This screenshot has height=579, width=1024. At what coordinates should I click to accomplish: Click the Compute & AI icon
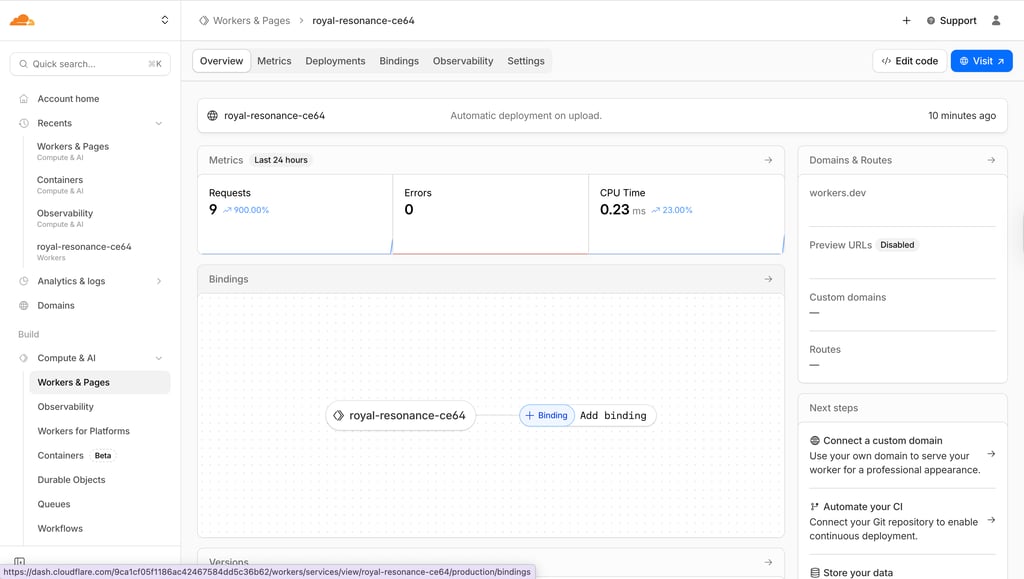(x=24, y=358)
